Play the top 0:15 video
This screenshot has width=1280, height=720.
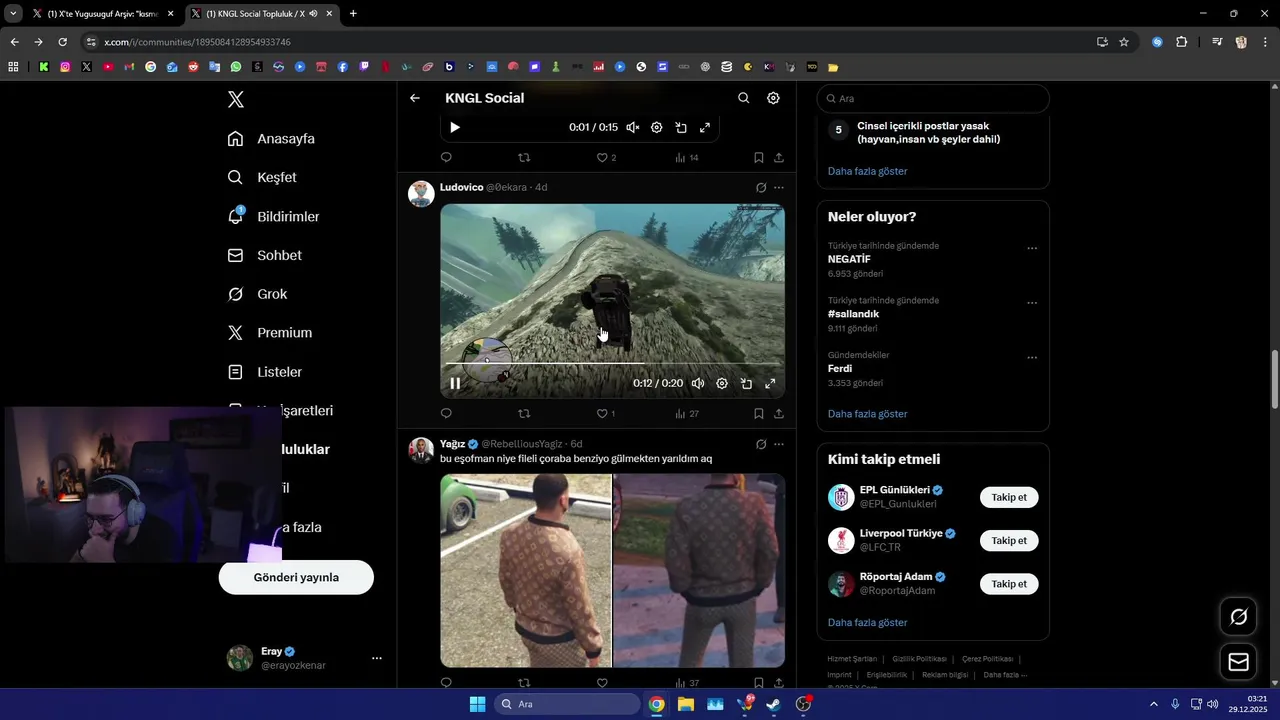[455, 127]
